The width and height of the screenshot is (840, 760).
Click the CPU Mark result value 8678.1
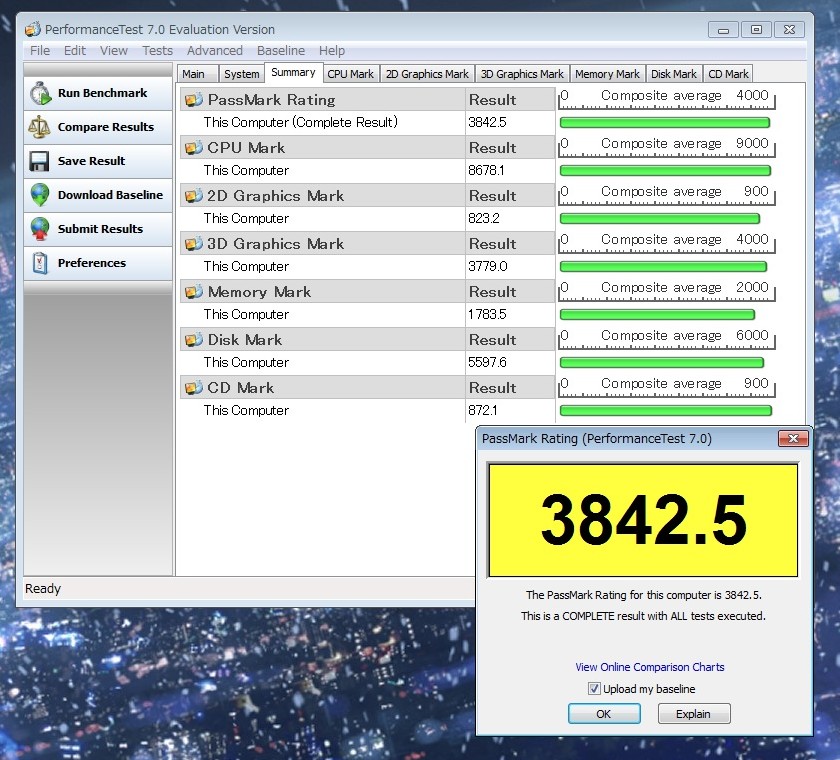(486, 170)
